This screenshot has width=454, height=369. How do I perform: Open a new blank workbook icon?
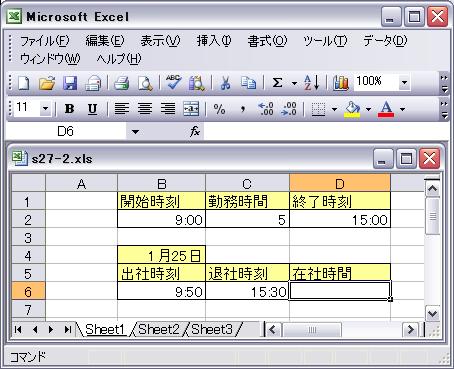[24, 83]
